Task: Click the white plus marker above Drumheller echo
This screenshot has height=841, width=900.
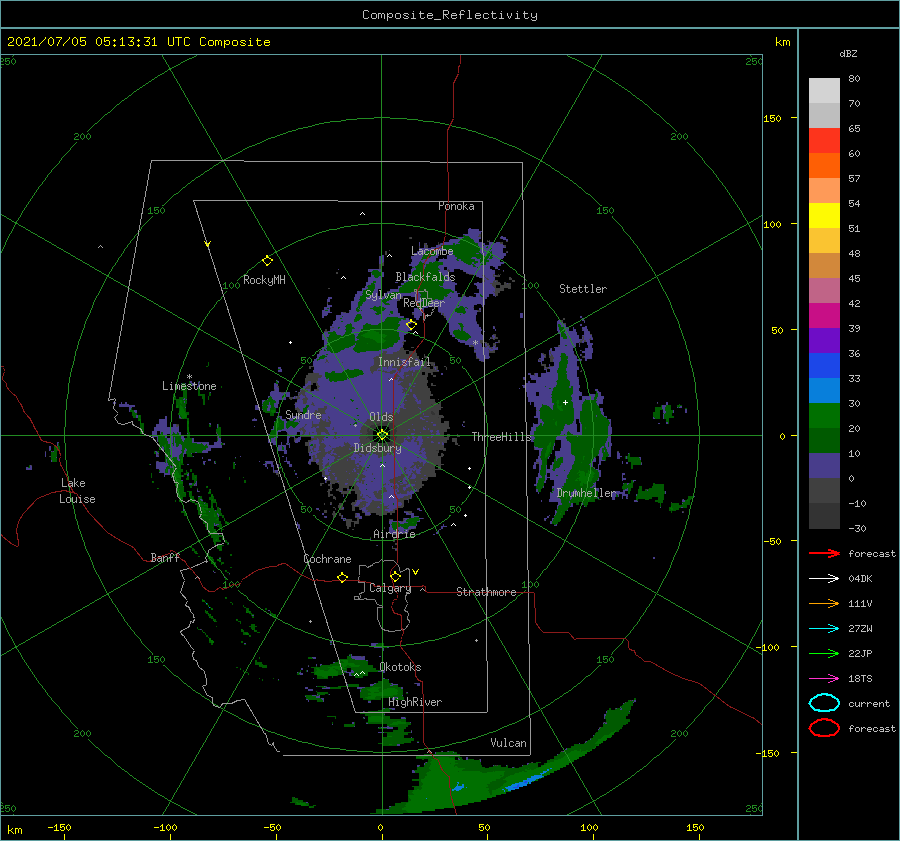Action: (565, 402)
